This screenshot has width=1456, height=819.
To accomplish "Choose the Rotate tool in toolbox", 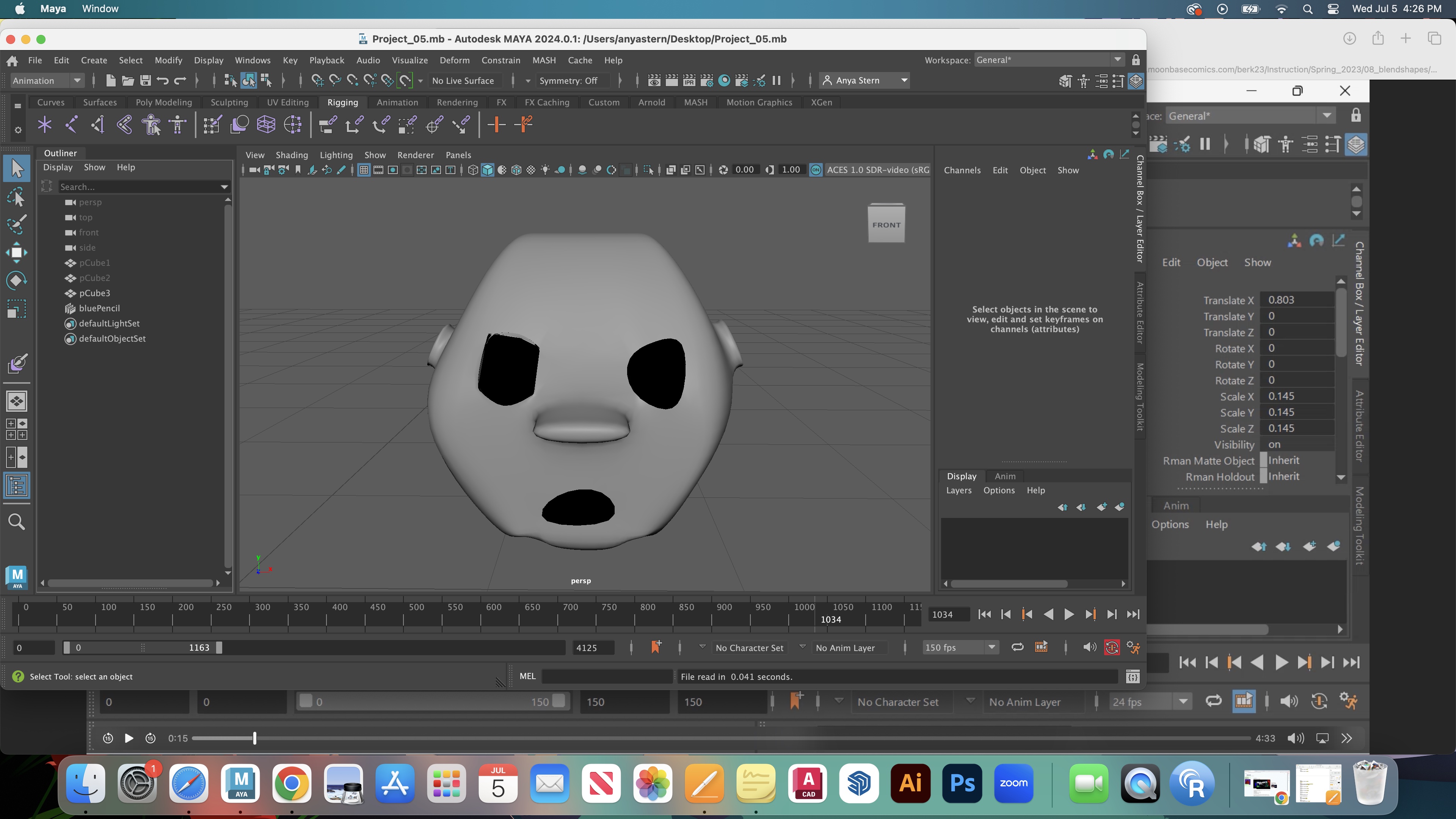I will 16,280.
